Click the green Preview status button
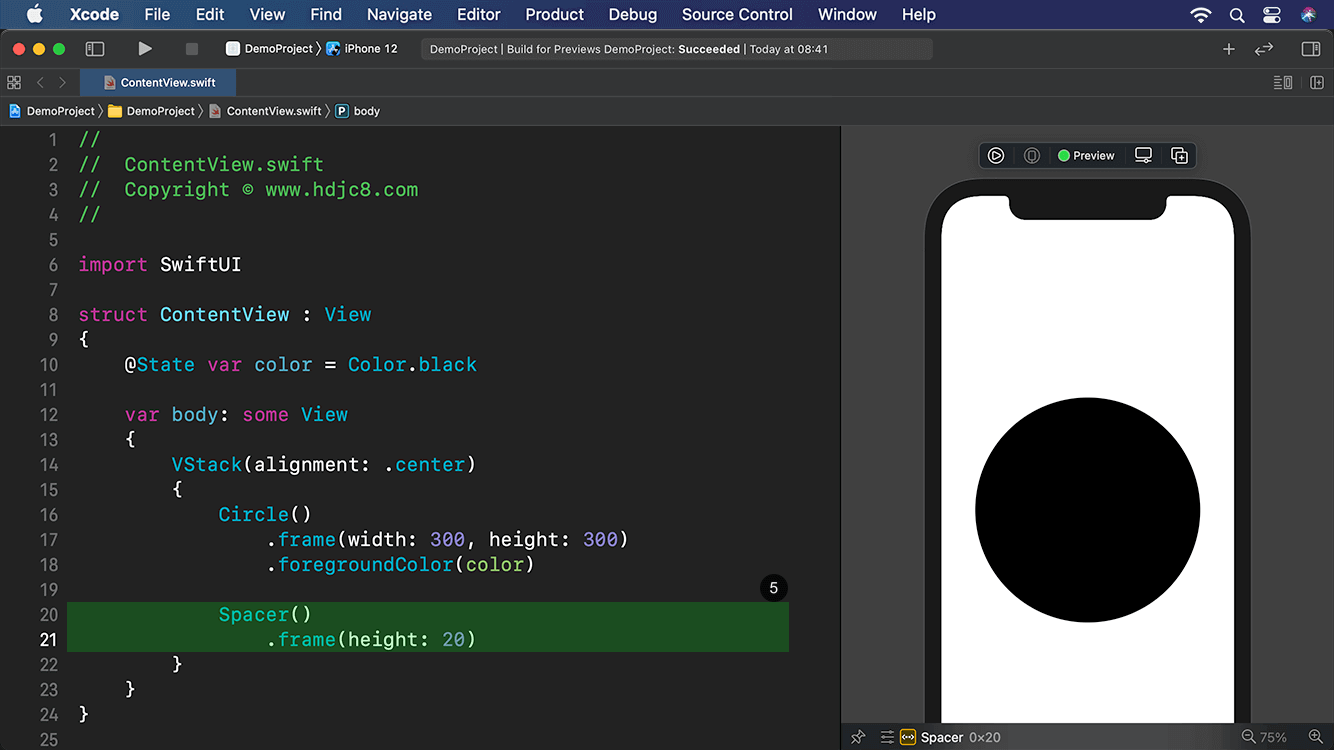This screenshot has width=1334, height=750. coord(1086,155)
